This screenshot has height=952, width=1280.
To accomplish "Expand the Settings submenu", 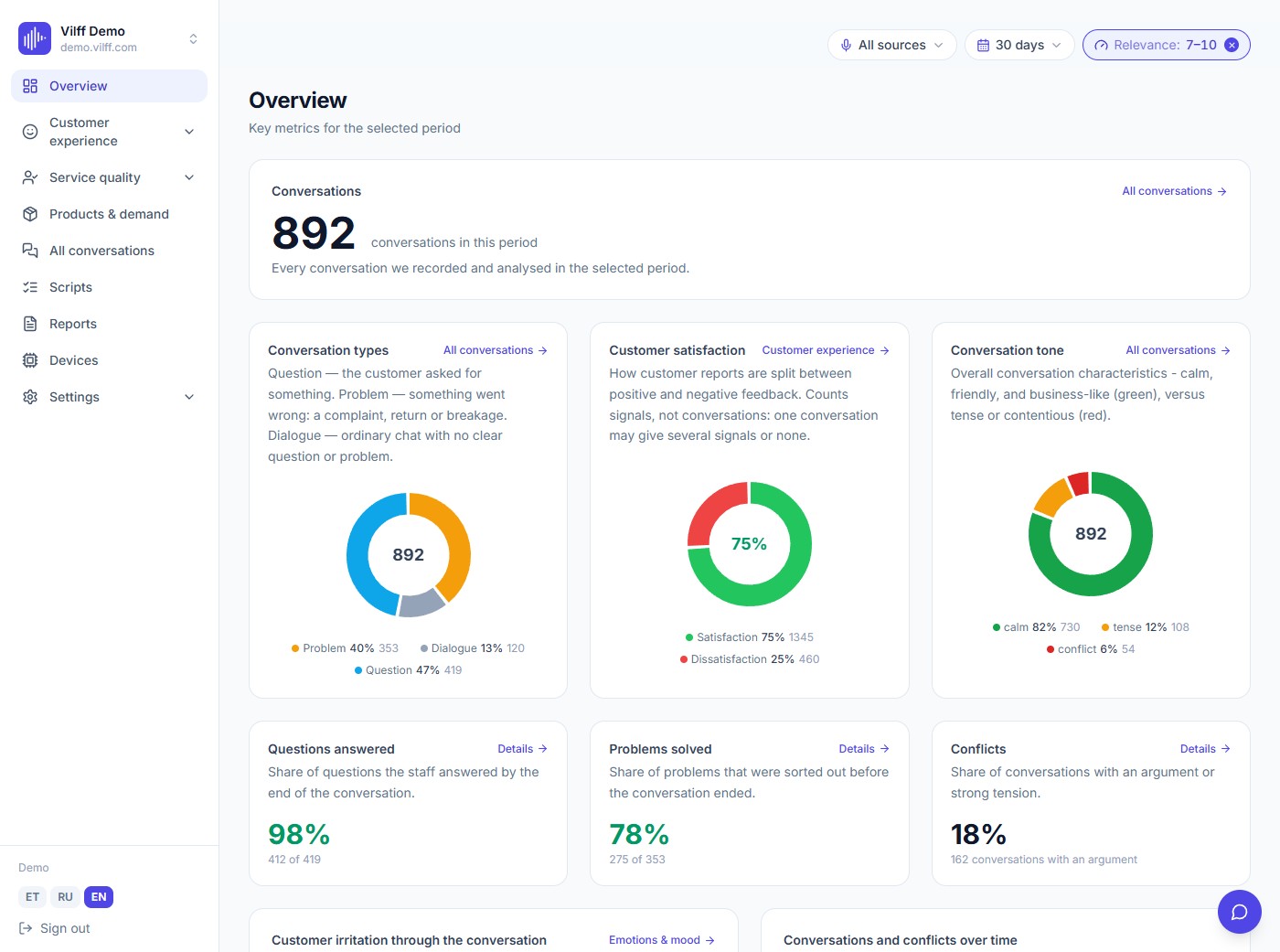I will click(189, 397).
